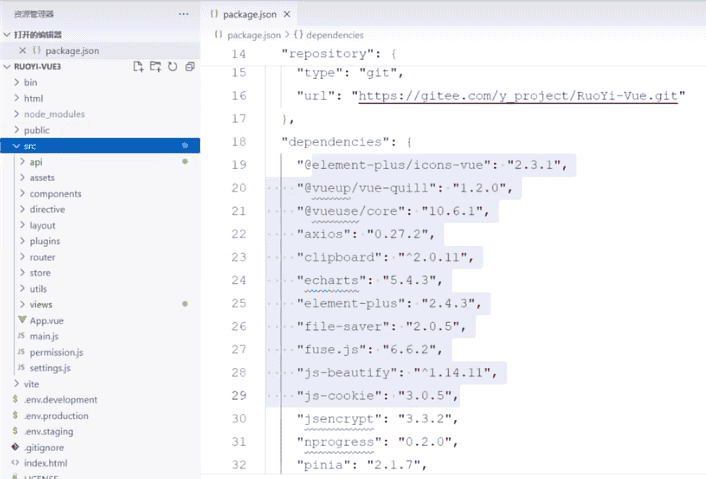
Task: Open the gitee RuoYi-Vue.git URL link
Action: tap(520, 96)
